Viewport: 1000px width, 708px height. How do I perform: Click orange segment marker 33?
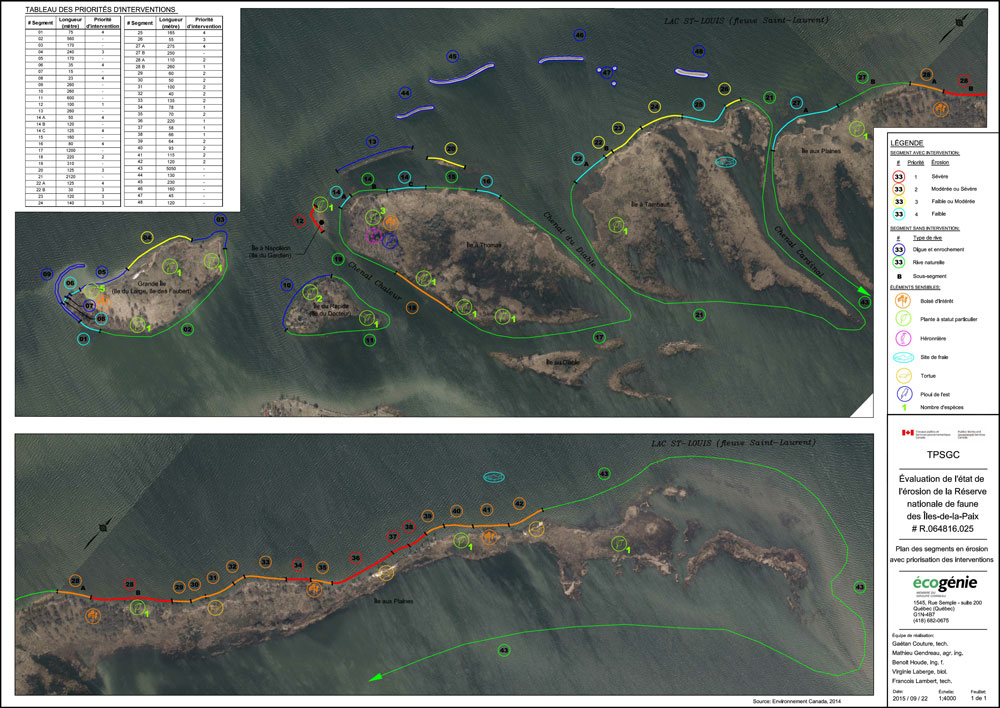[265, 562]
